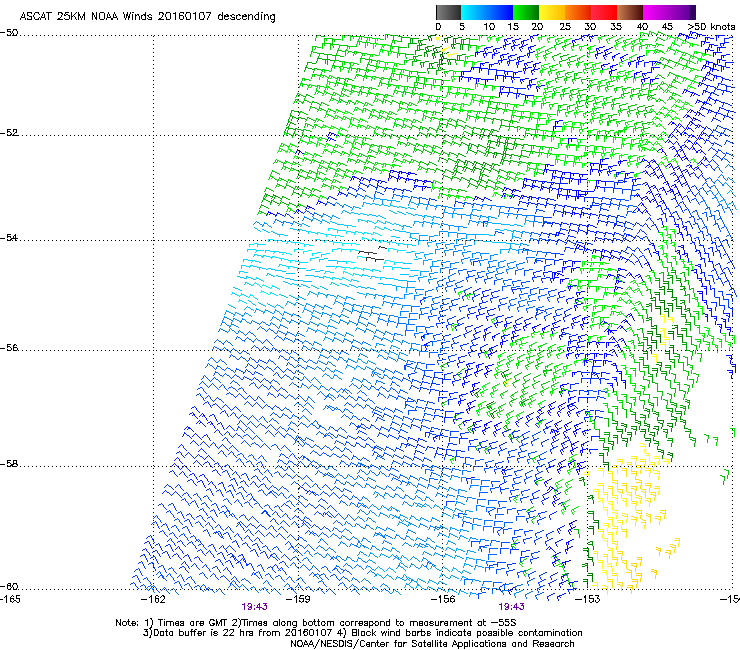Image resolution: width=740 pixels, height=650 pixels.
Task: Click the legend tick label '10'
Action: pos(489,27)
